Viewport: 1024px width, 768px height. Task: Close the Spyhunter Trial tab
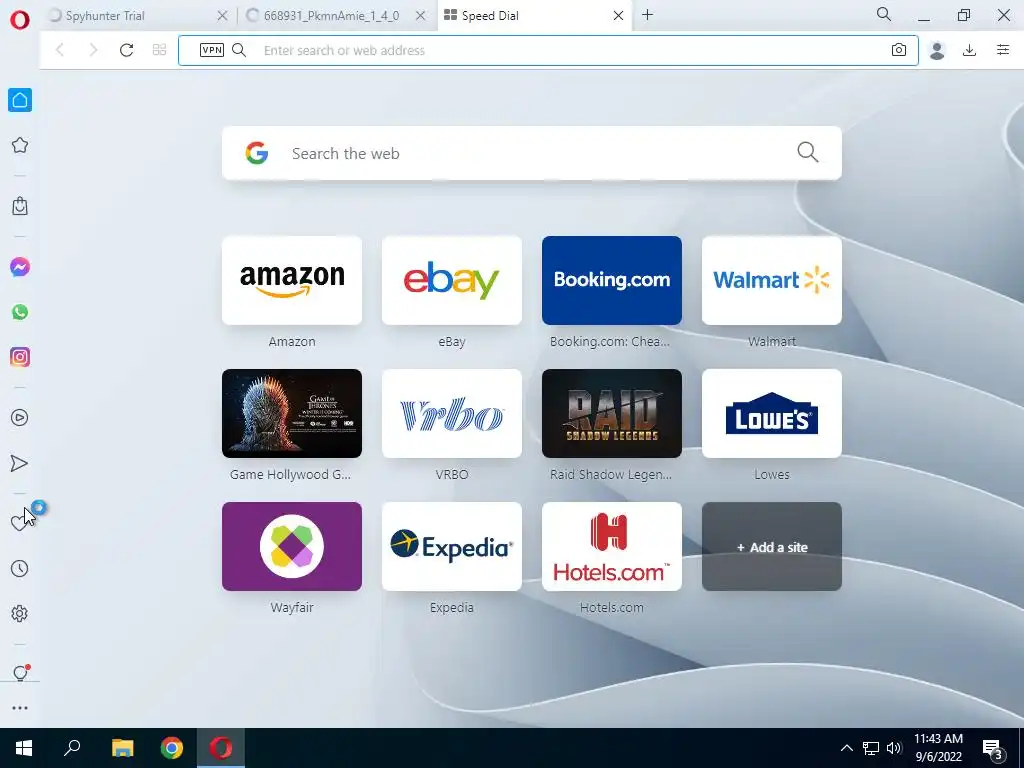[x=222, y=16]
